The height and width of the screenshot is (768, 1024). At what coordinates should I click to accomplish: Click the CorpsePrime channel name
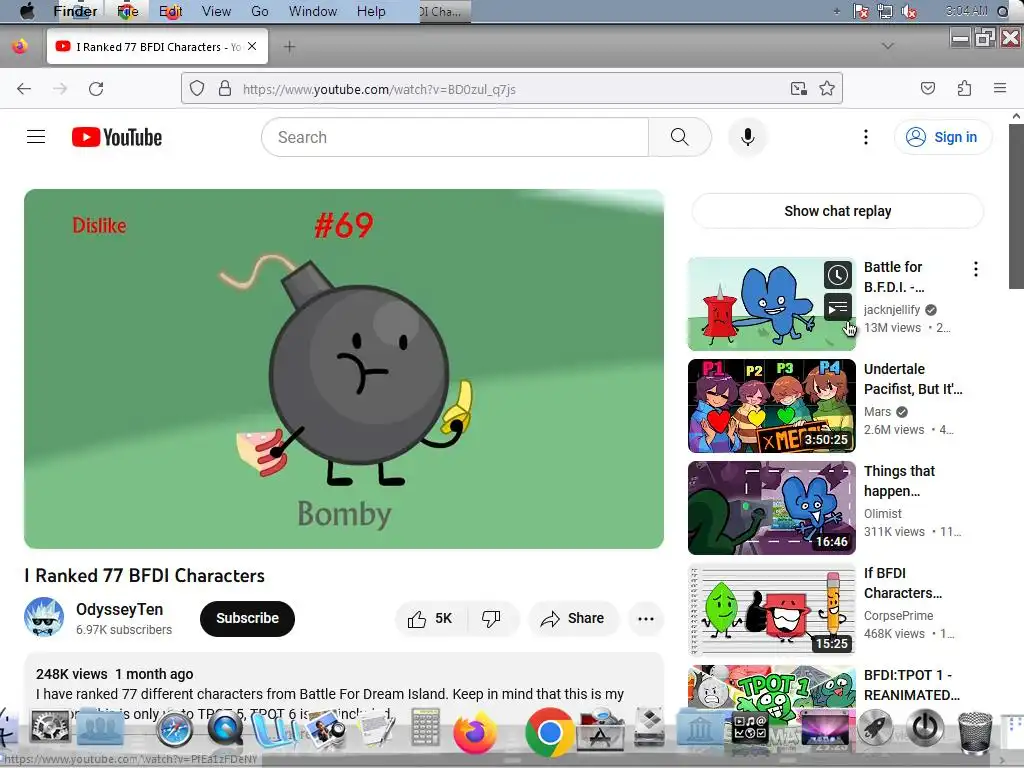pyautogui.click(x=898, y=615)
